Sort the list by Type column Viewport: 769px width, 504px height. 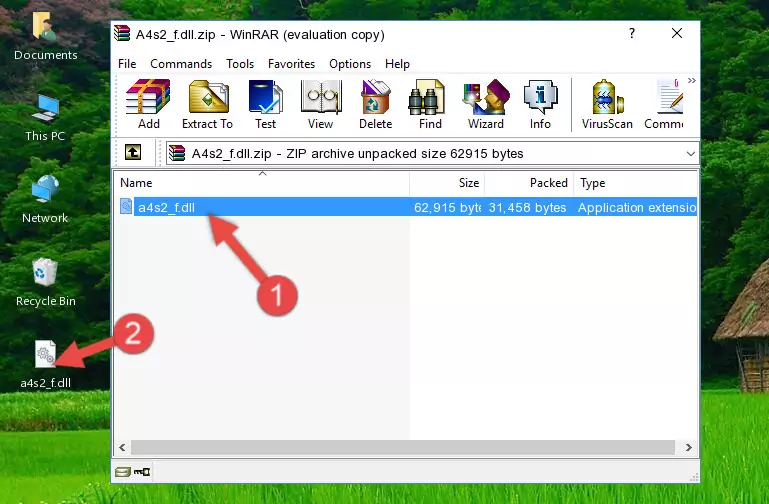pos(635,183)
